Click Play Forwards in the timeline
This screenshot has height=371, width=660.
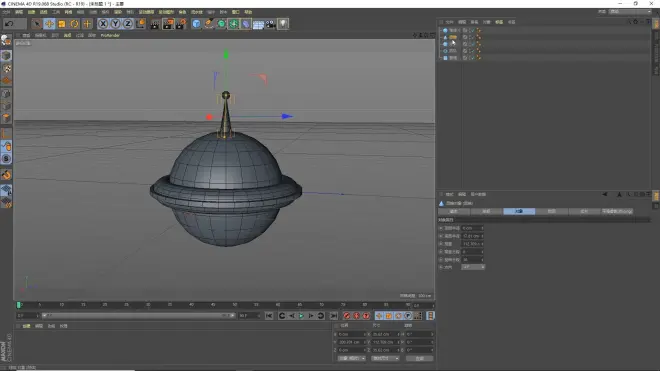click(301, 316)
